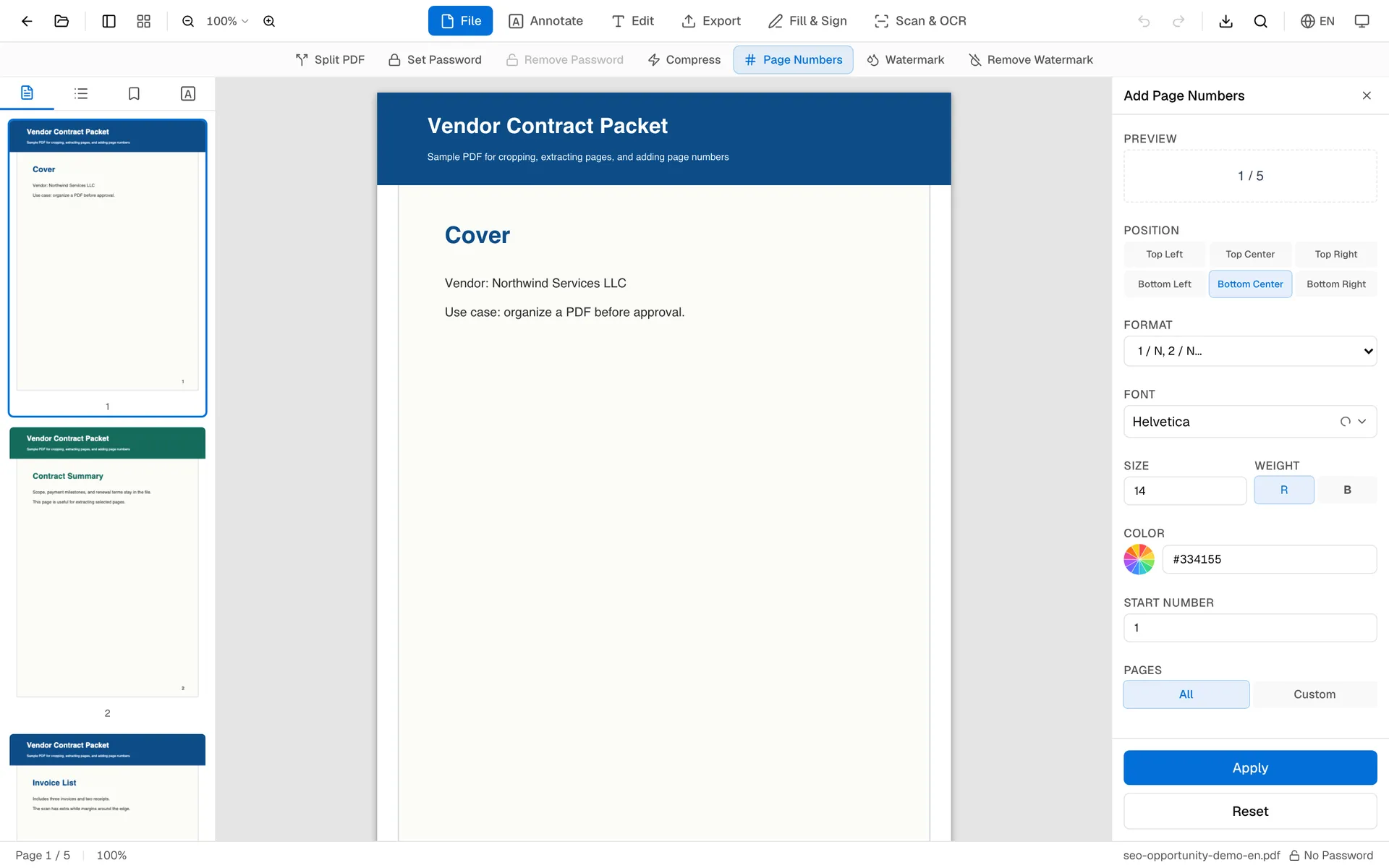This screenshot has height=868, width=1389.
Task: Click the zoom in magnifier icon
Action: (269, 21)
